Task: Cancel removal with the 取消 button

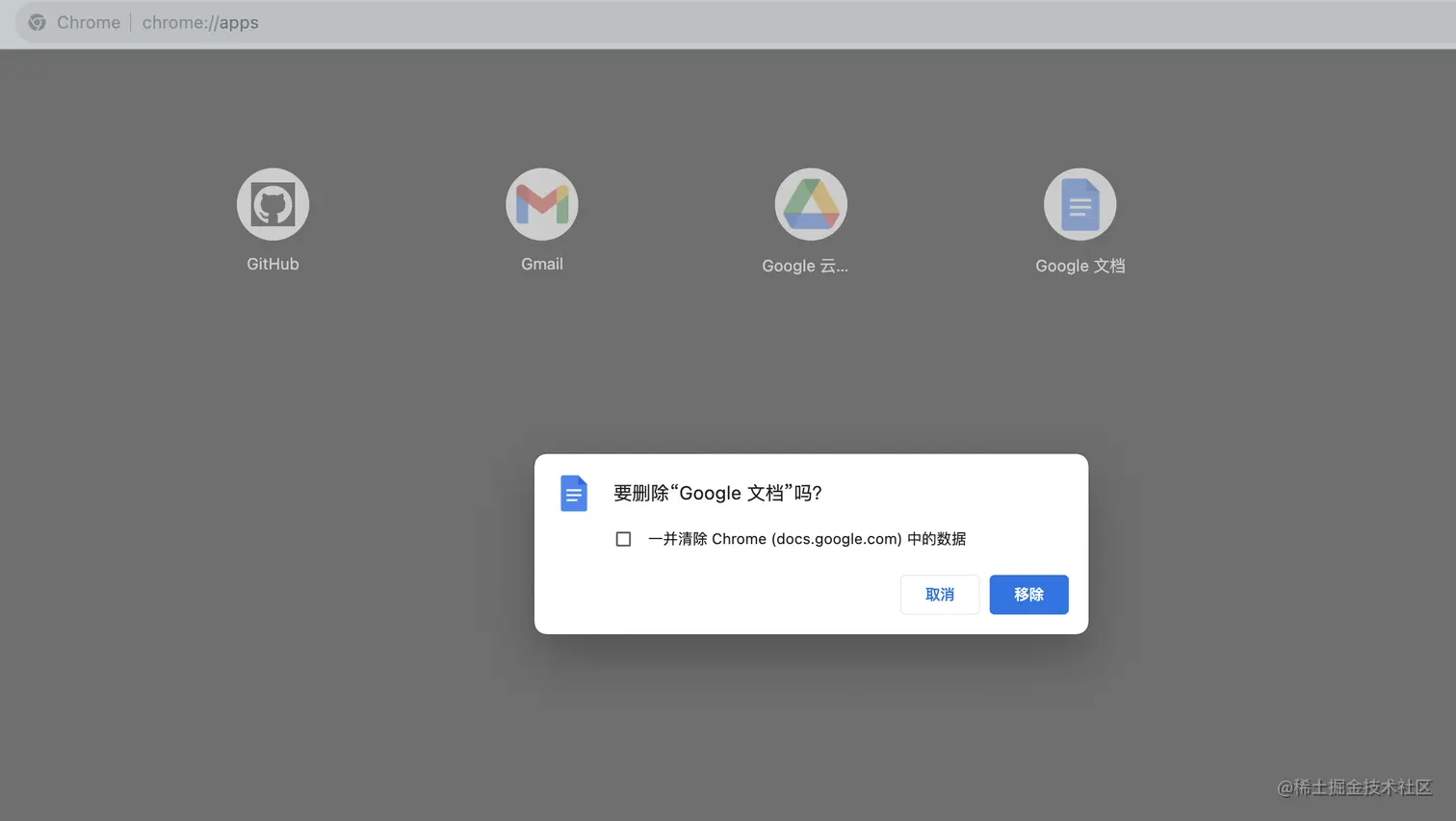Action: click(940, 595)
